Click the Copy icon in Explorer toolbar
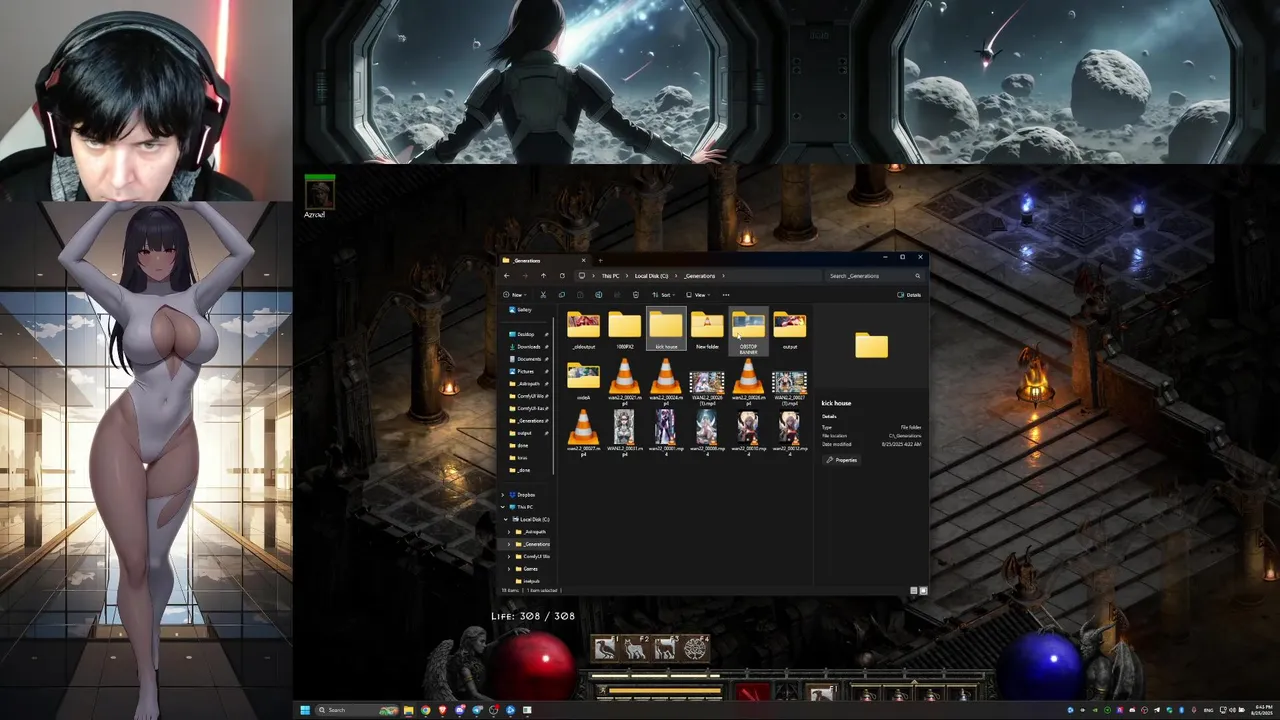 (x=561, y=295)
